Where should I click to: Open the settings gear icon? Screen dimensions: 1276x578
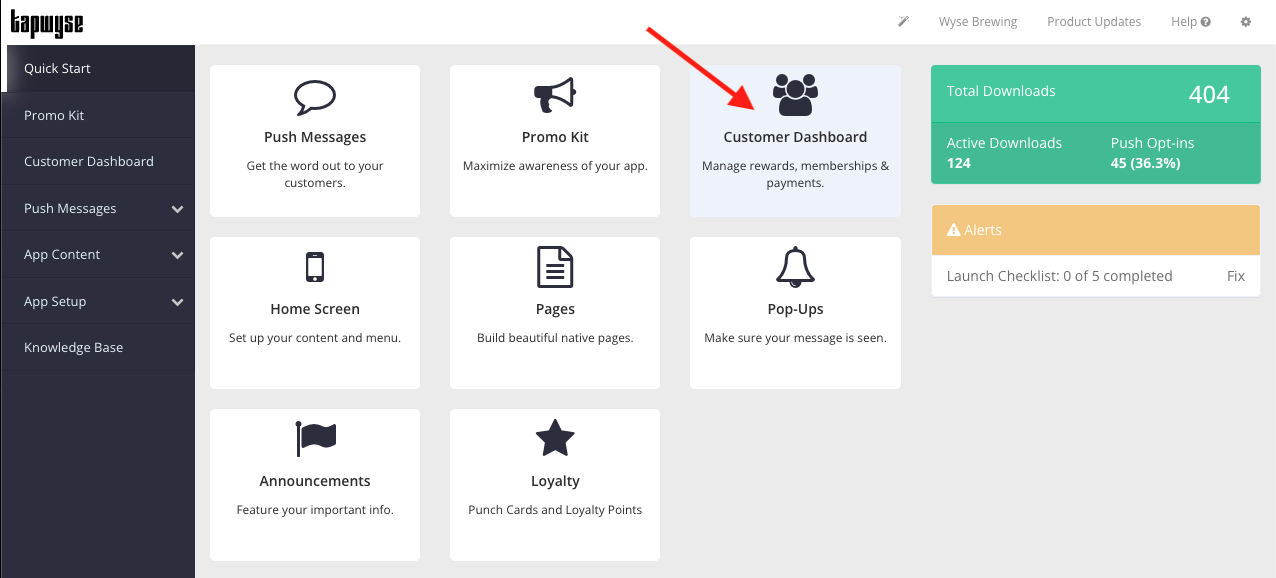click(1246, 22)
